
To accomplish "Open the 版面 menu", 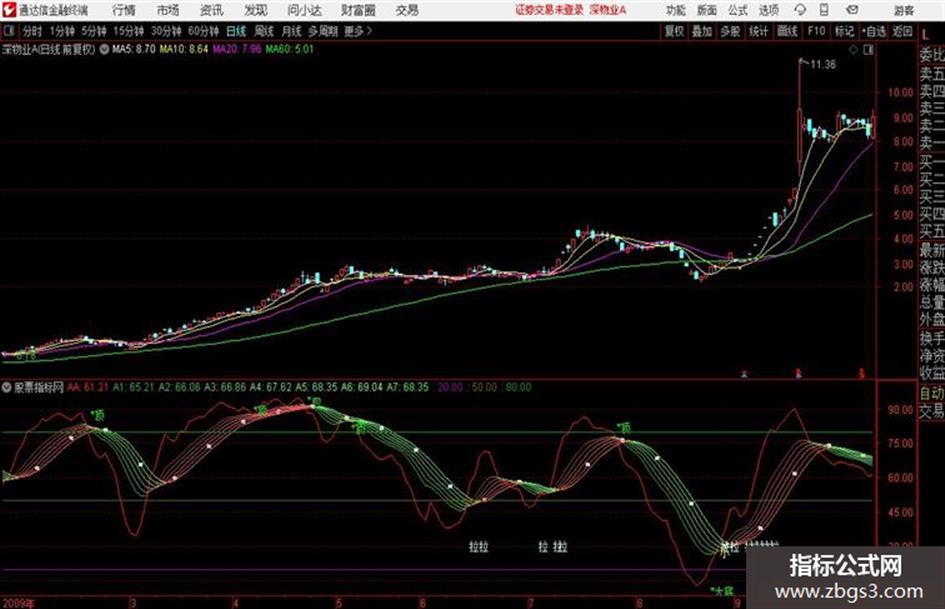I will click(x=706, y=10).
